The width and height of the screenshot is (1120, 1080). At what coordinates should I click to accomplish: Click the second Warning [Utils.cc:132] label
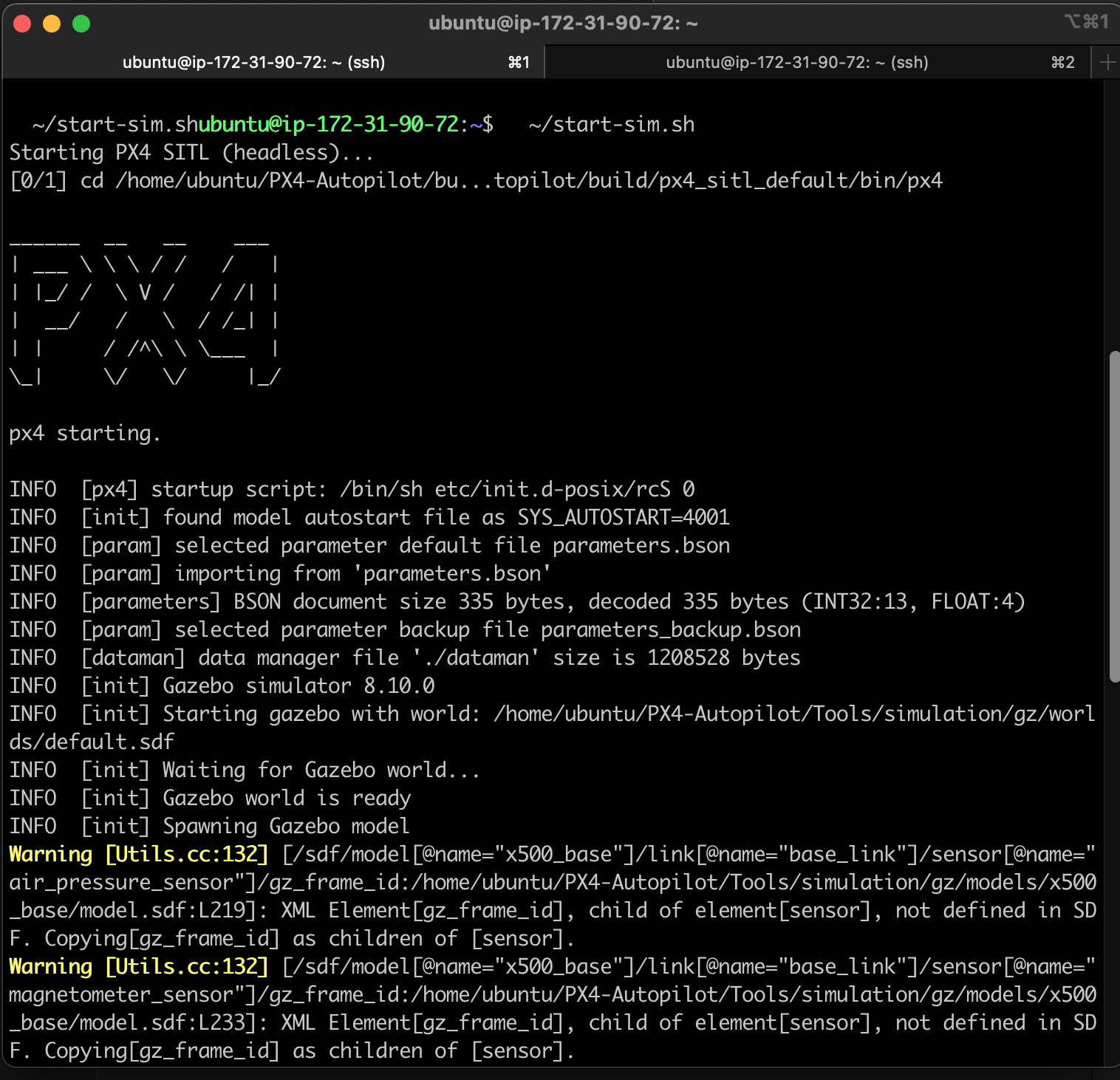point(138,966)
